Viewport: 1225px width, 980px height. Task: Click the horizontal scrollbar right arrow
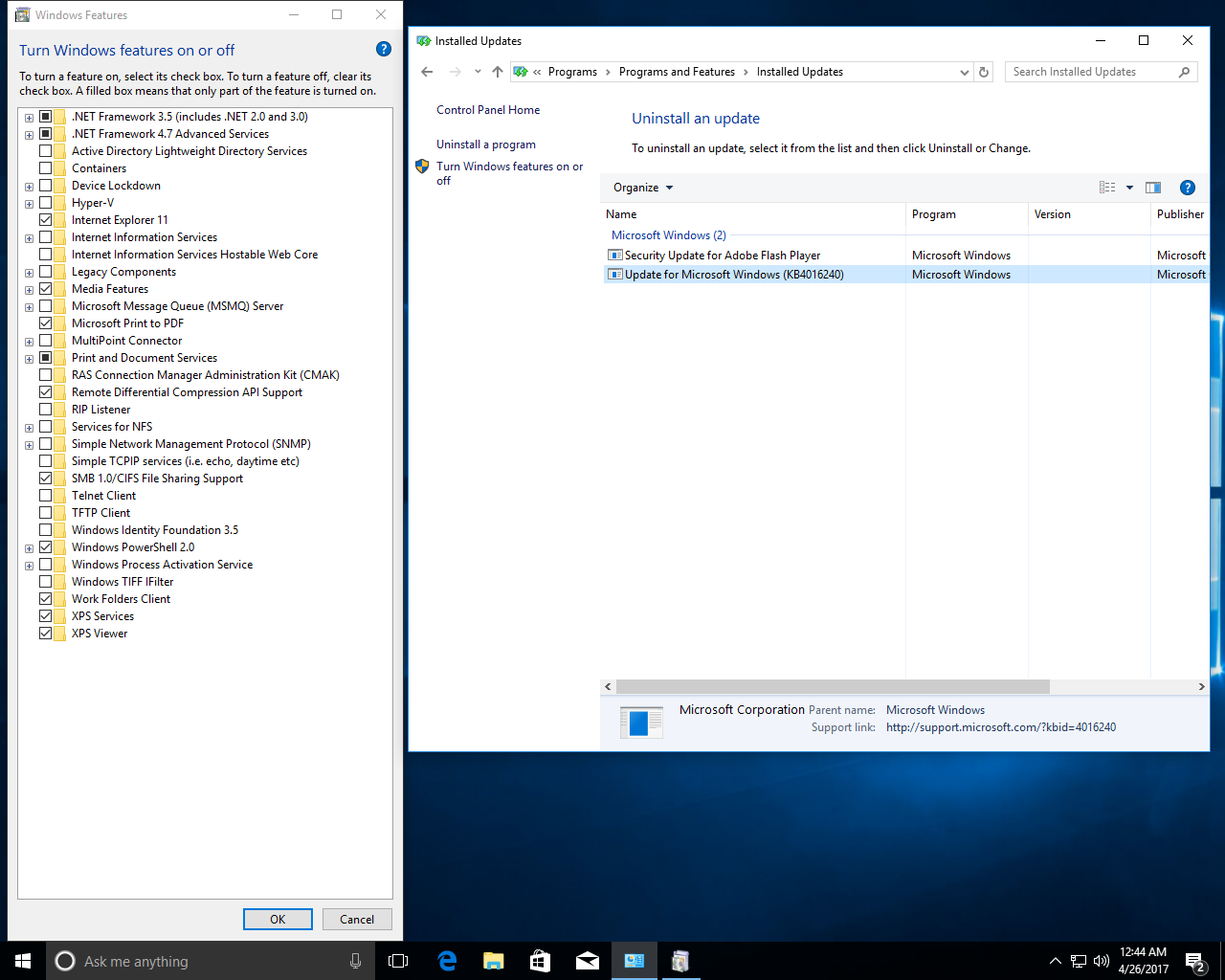pyautogui.click(x=1202, y=687)
